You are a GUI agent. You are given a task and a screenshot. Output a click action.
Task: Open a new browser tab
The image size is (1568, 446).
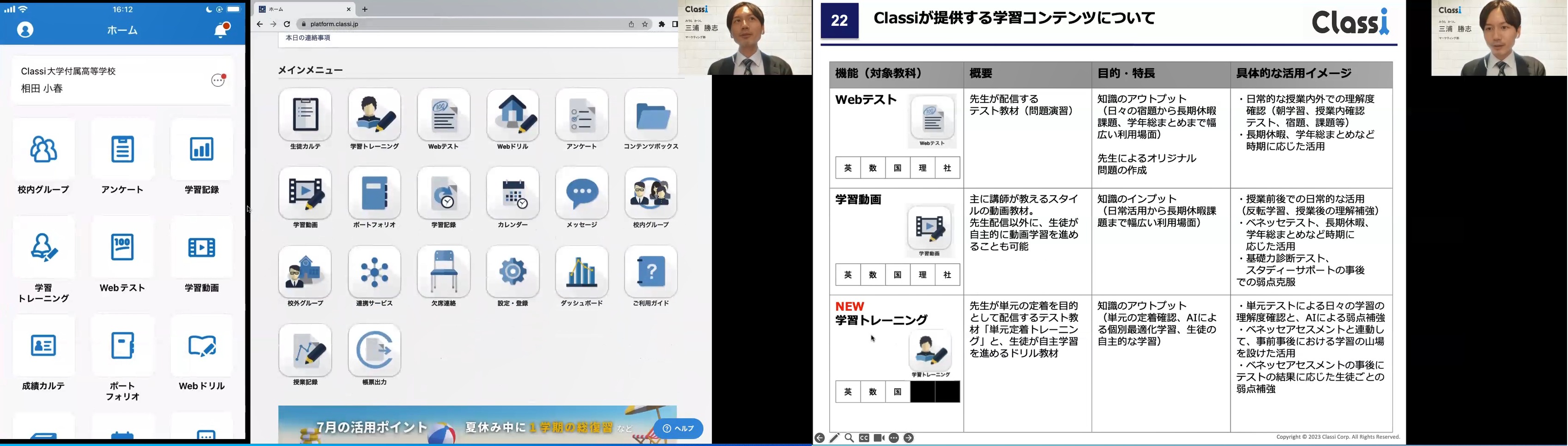(x=365, y=9)
